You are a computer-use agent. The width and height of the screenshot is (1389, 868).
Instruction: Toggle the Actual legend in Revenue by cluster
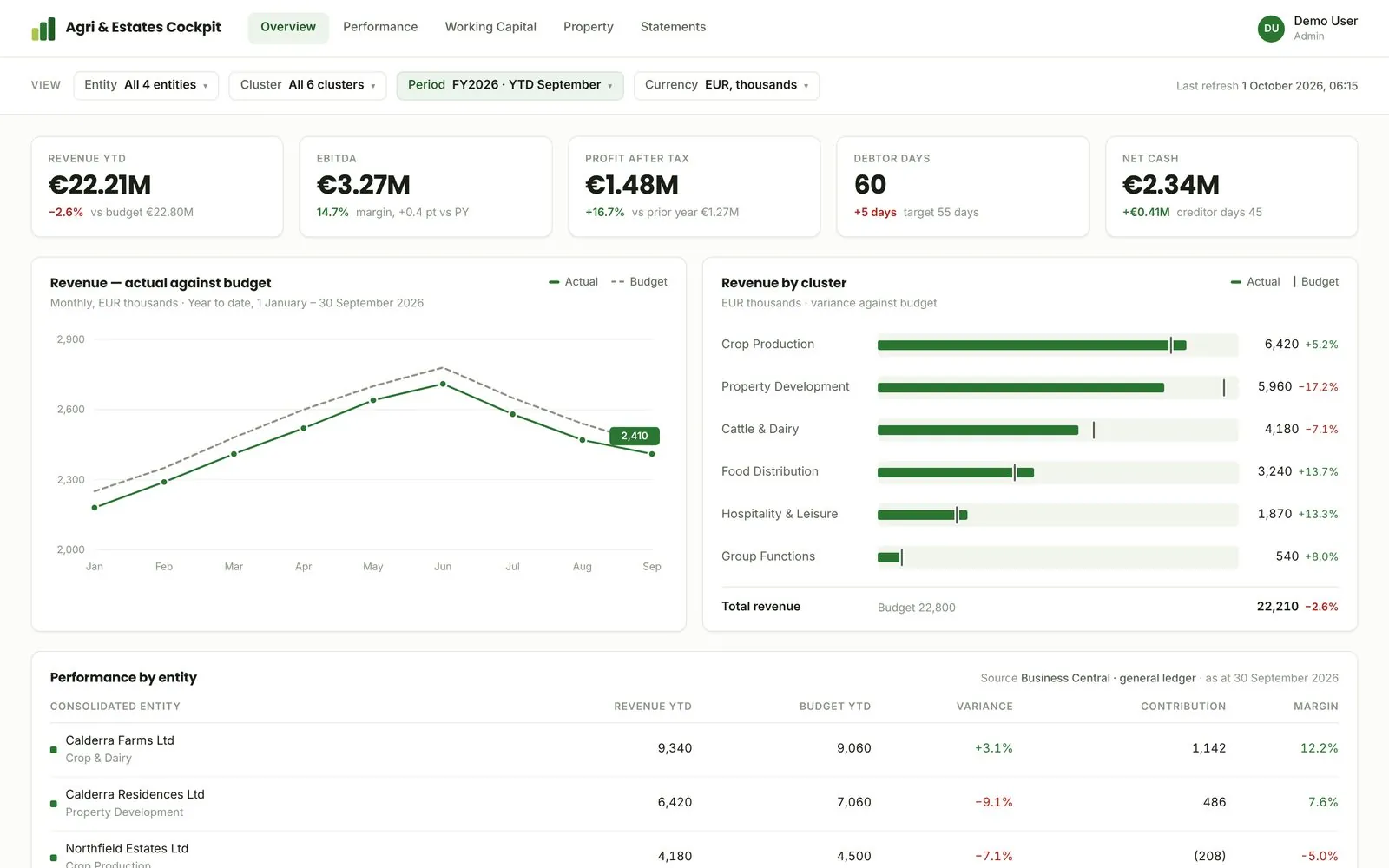pyautogui.click(x=1255, y=282)
